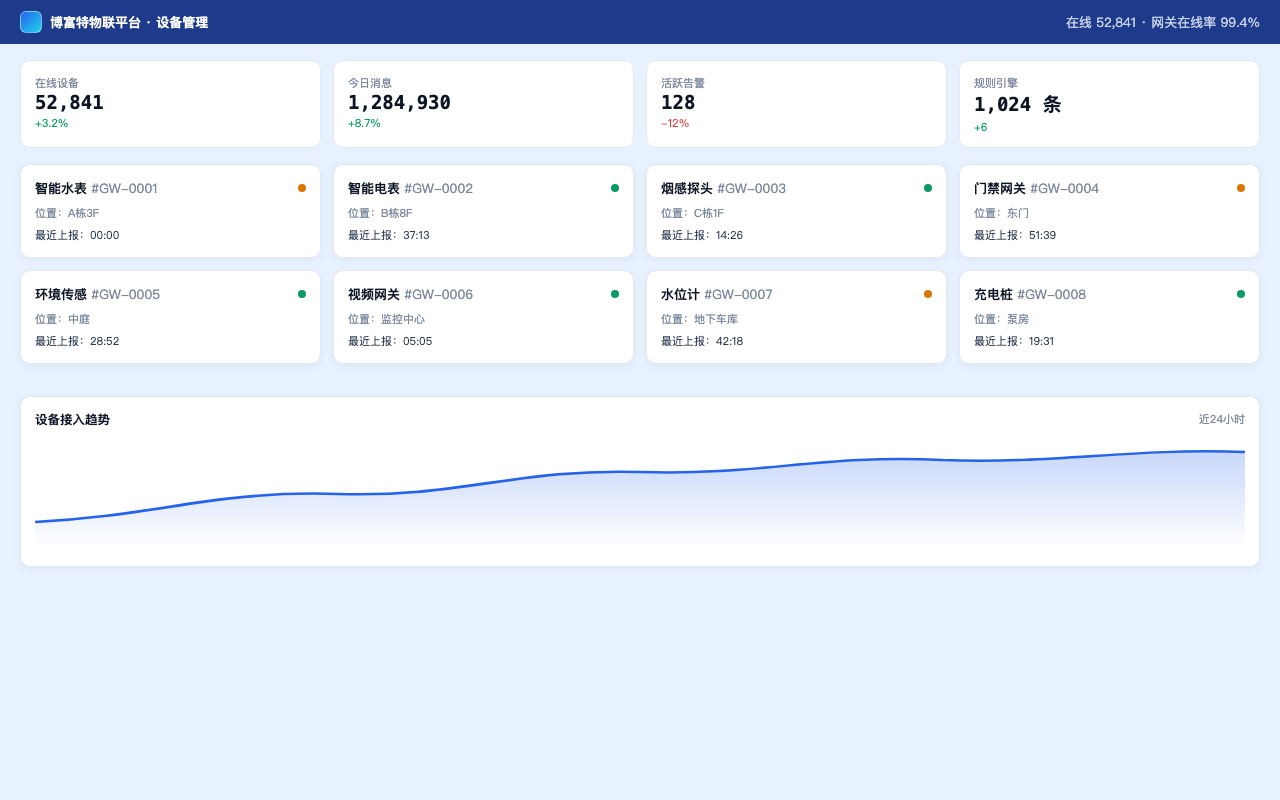Image resolution: width=1280 pixels, height=800 pixels.
Task: Click the −12% change under 活跃告警
Action: click(675, 123)
